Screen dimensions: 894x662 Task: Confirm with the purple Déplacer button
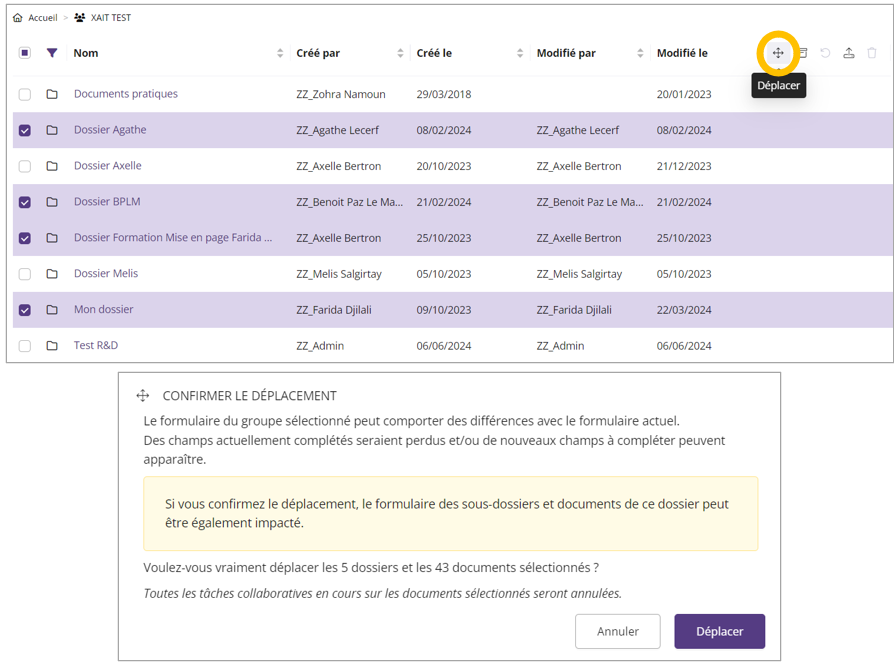coord(719,631)
